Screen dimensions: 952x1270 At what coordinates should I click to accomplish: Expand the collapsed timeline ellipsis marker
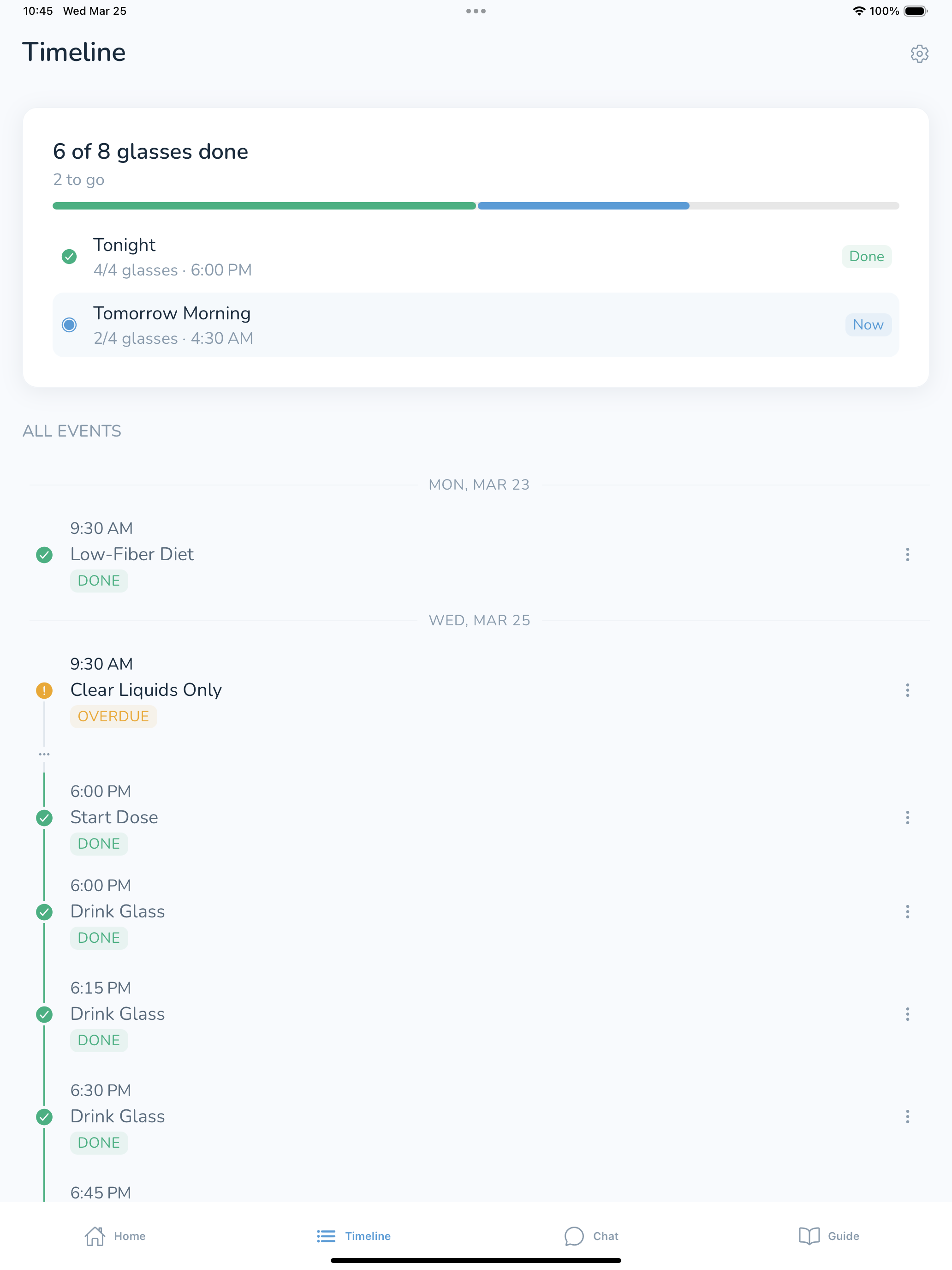click(x=44, y=755)
